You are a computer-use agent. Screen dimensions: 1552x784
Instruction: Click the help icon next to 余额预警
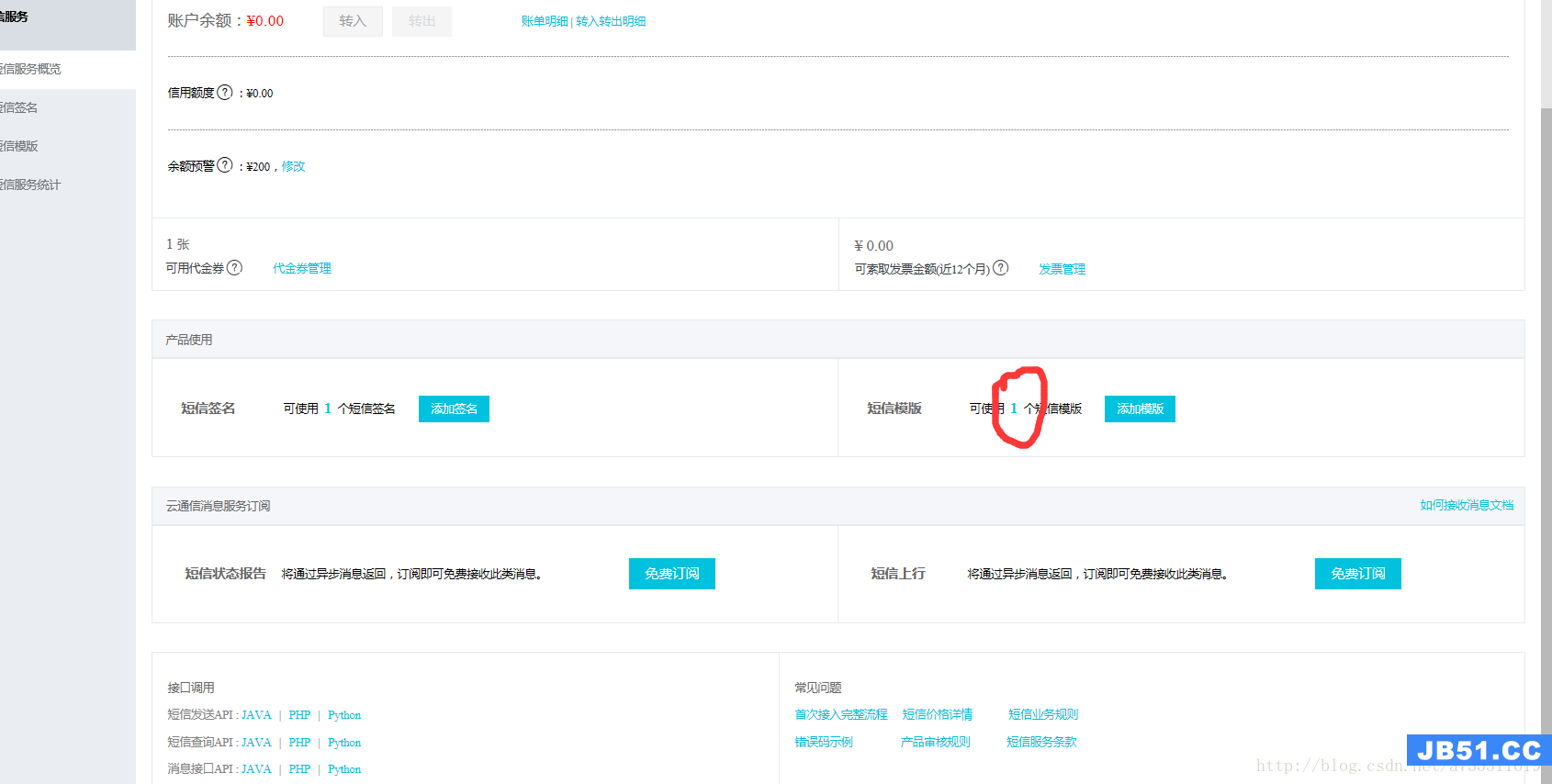[x=225, y=165]
